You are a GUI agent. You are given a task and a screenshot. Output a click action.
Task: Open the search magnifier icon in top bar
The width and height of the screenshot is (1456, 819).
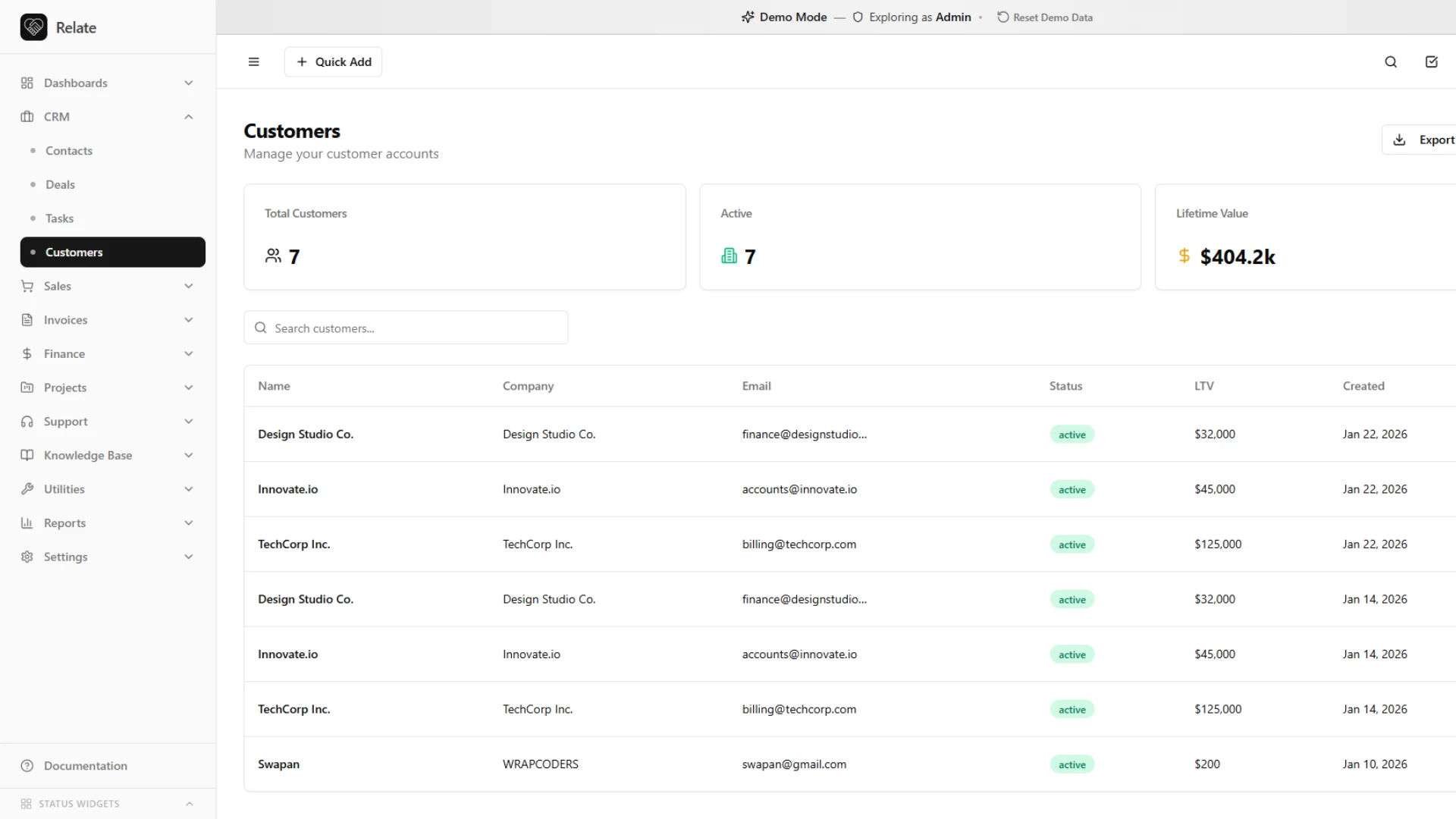click(1391, 62)
